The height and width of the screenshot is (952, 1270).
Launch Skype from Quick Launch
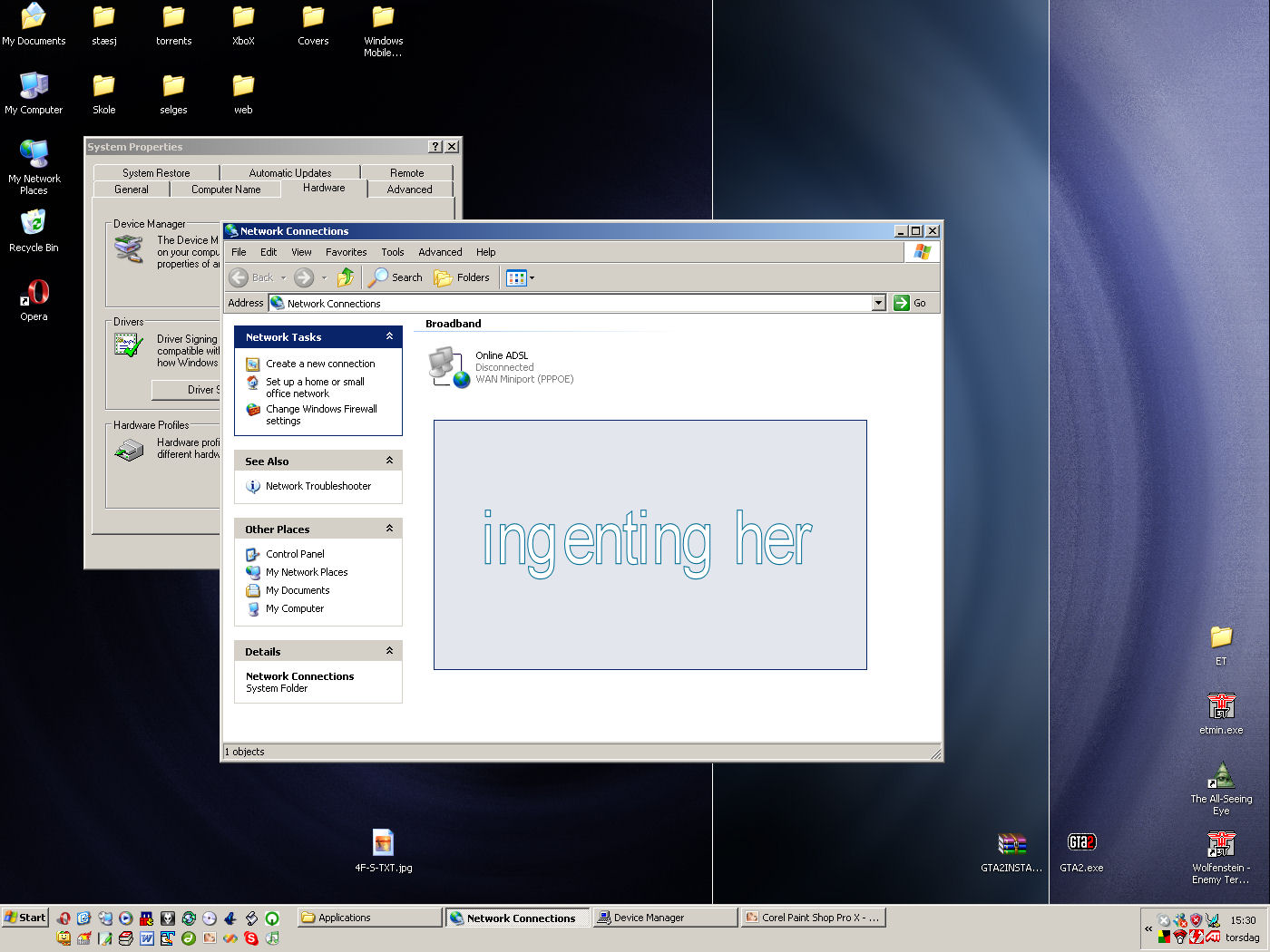tap(251, 938)
